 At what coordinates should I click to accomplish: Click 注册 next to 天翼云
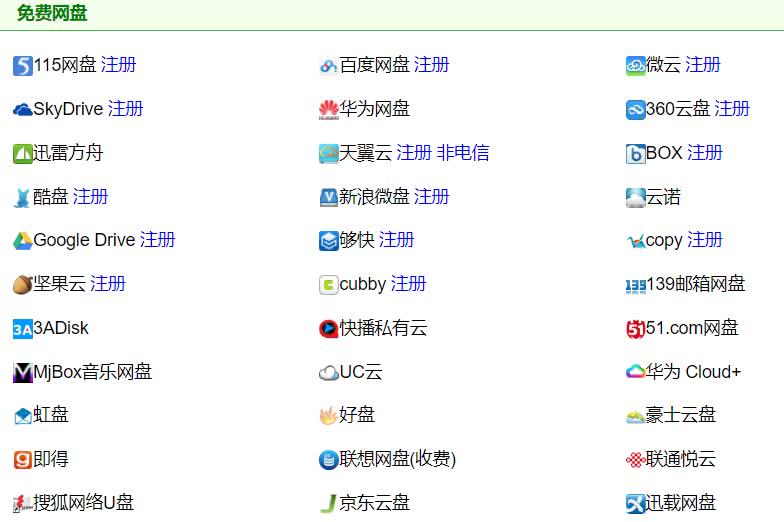click(x=414, y=153)
